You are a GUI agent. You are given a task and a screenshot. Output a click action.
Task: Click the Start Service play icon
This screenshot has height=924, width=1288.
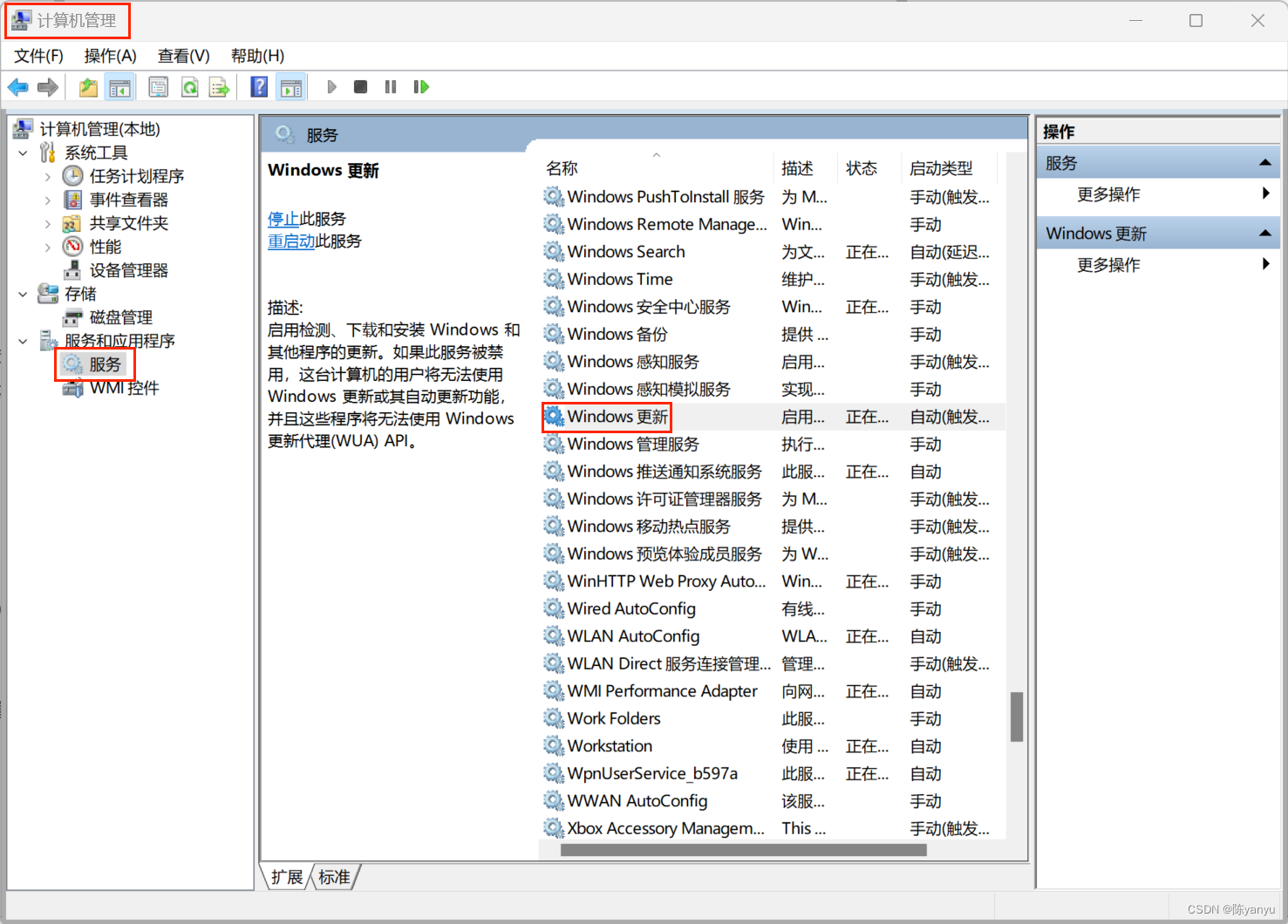(331, 87)
